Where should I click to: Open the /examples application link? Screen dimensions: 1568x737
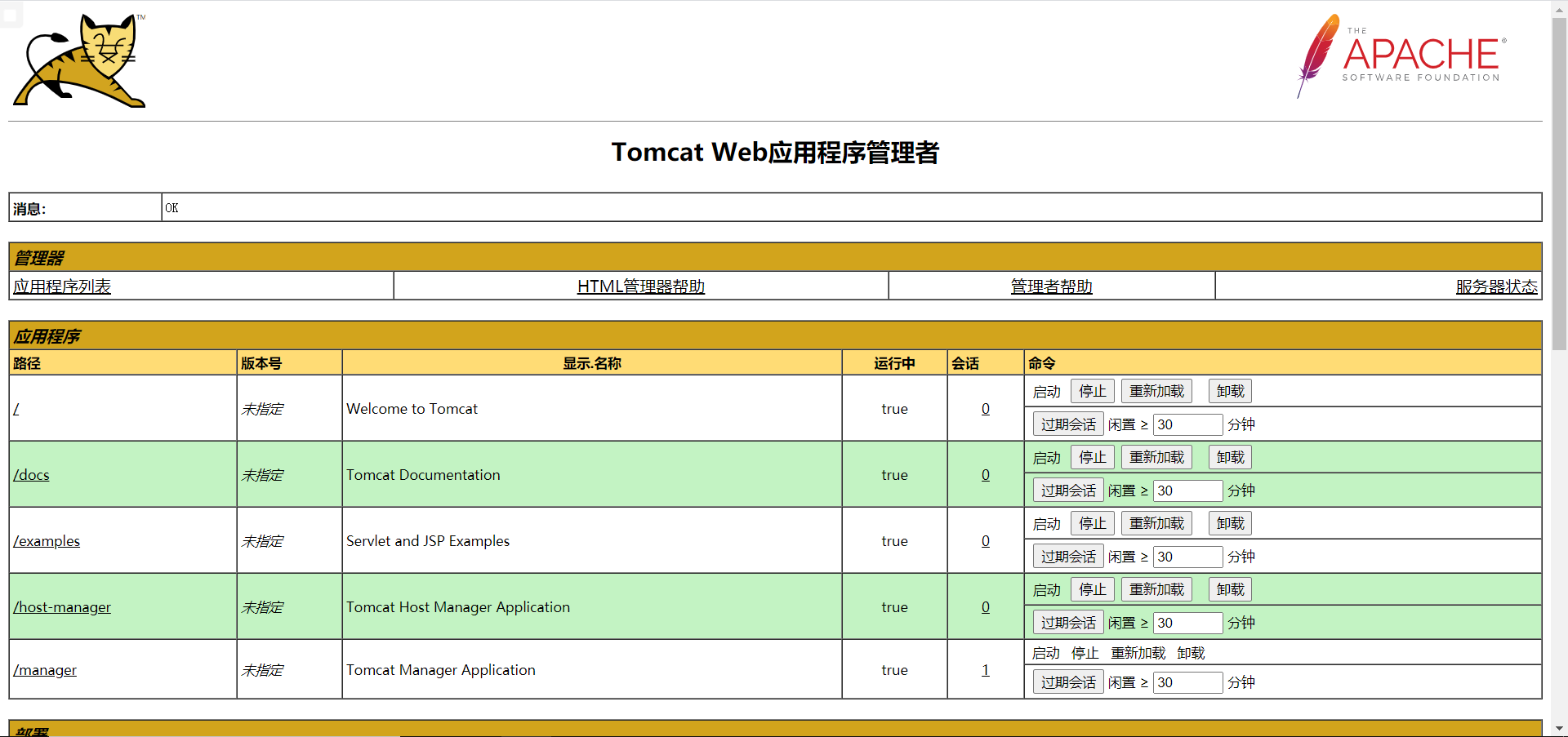pyautogui.click(x=47, y=541)
